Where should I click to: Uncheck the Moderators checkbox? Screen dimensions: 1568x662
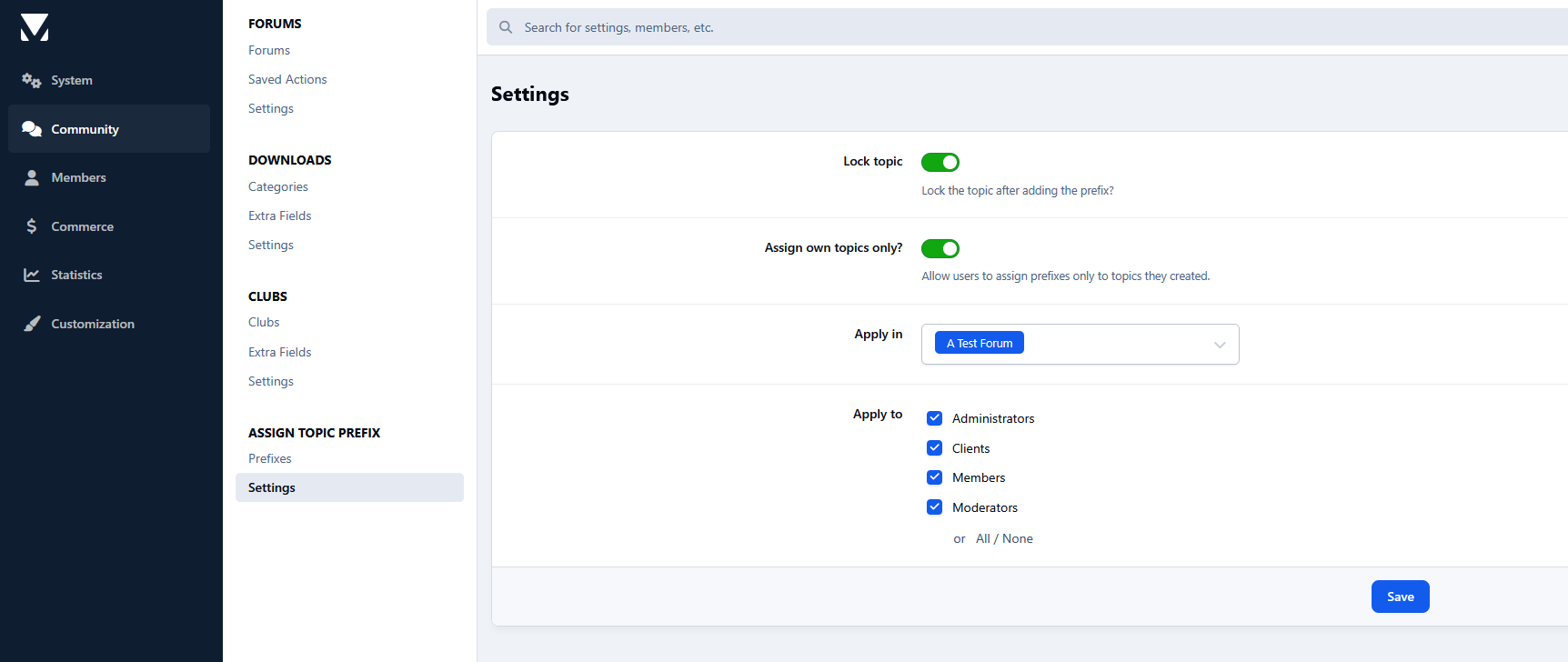(x=934, y=507)
